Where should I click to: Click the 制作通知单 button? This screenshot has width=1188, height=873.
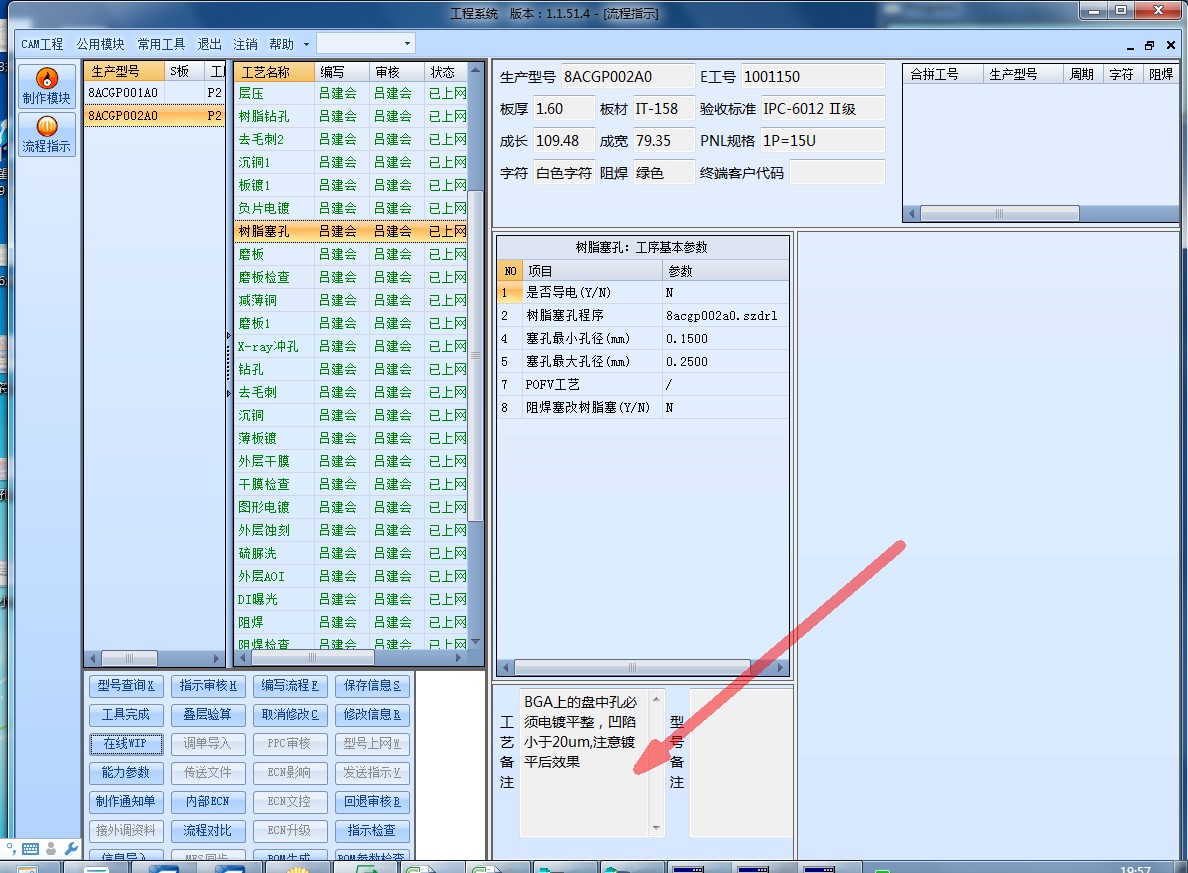pyautogui.click(x=126, y=802)
